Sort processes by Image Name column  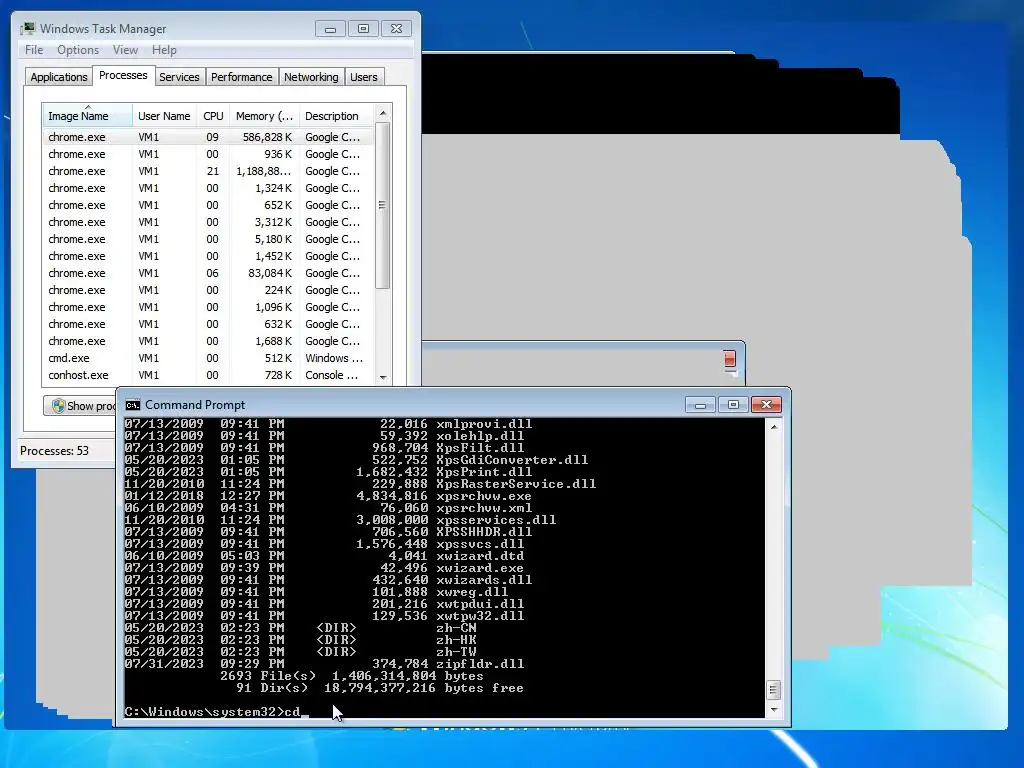tap(88, 116)
